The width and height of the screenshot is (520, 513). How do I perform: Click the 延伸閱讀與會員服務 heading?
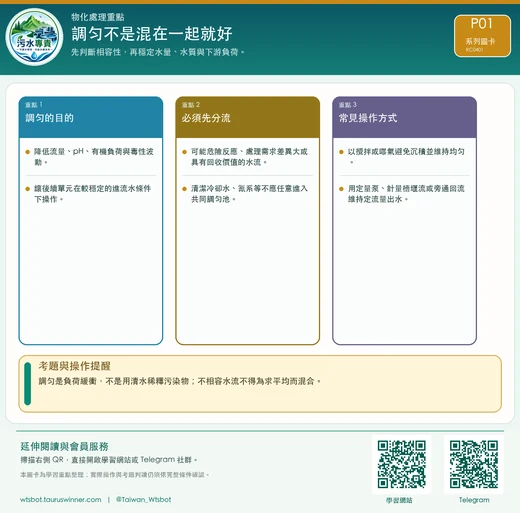tap(64, 446)
